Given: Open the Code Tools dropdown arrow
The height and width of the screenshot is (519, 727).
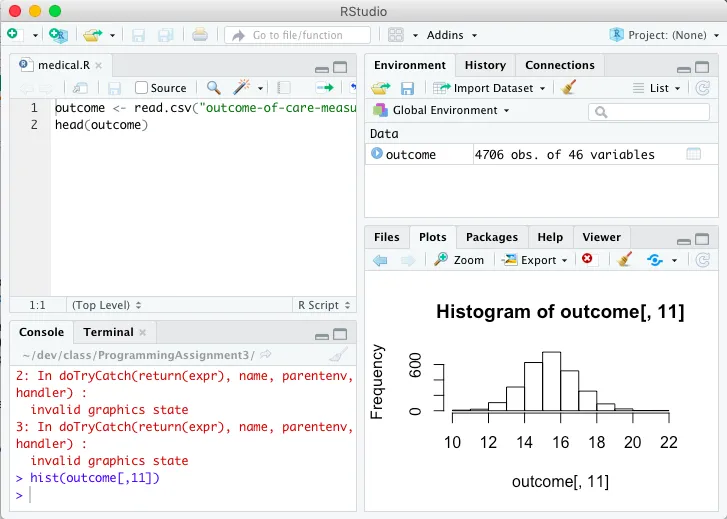Looking at the screenshot, I should pyautogui.click(x=261, y=88).
